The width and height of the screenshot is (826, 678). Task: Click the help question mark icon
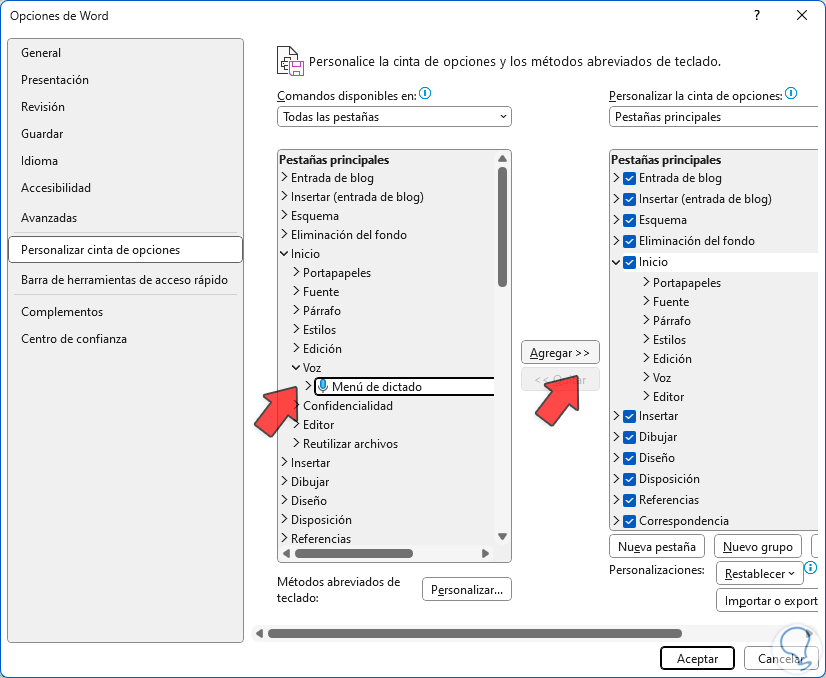pos(757,15)
